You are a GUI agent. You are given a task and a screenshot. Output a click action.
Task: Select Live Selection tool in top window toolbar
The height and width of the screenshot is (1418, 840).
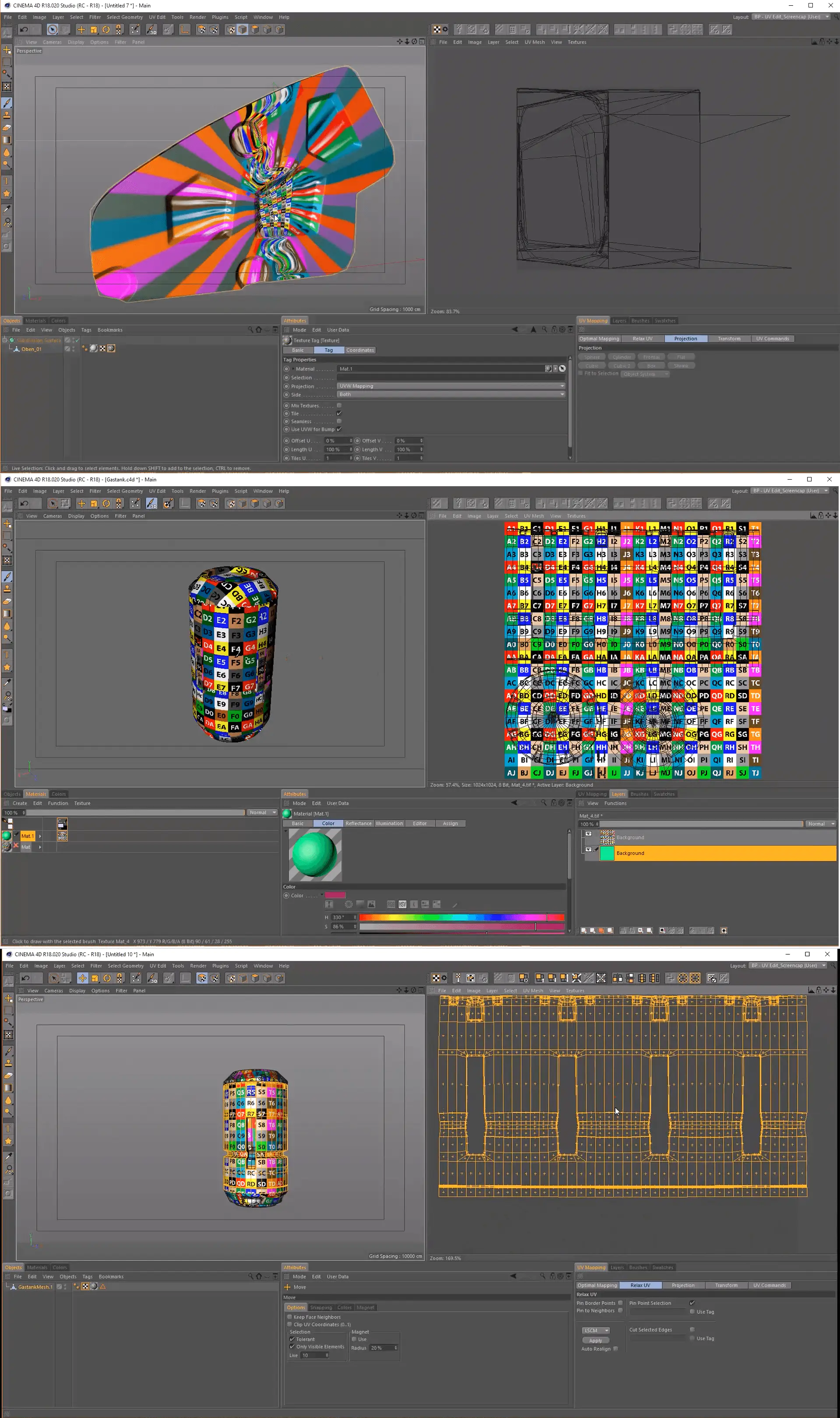coord(52,29)
